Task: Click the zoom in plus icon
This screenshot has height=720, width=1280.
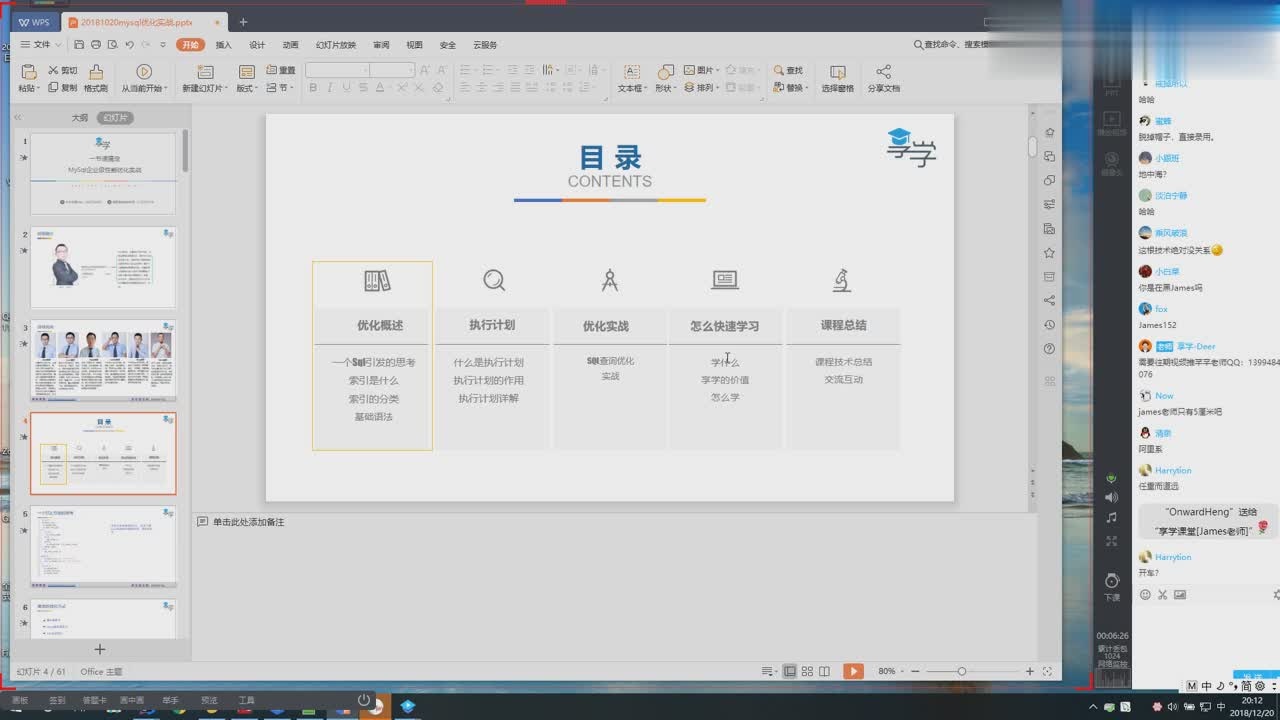Action: click(1029, 671)
